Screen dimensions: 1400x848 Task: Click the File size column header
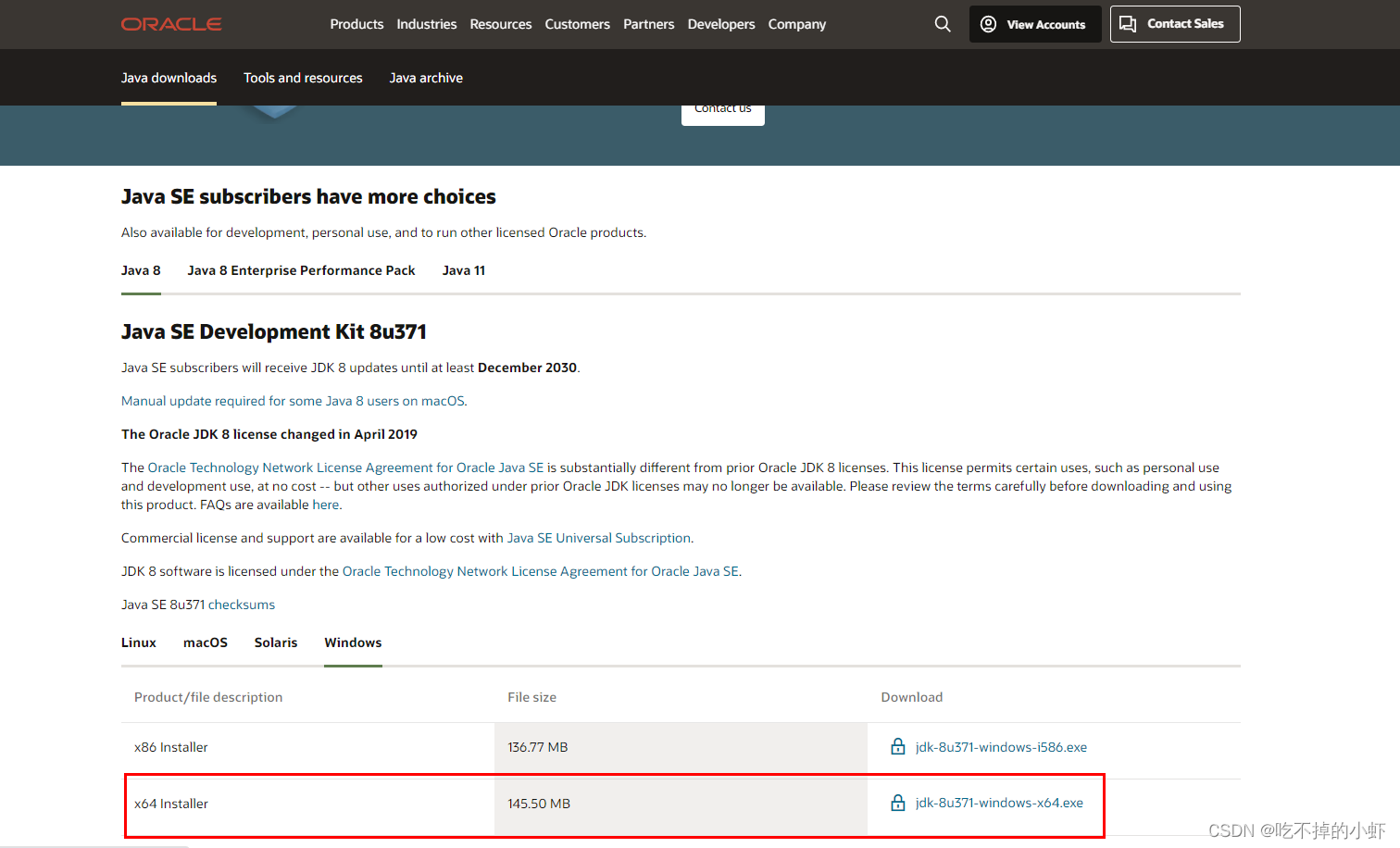532,697
